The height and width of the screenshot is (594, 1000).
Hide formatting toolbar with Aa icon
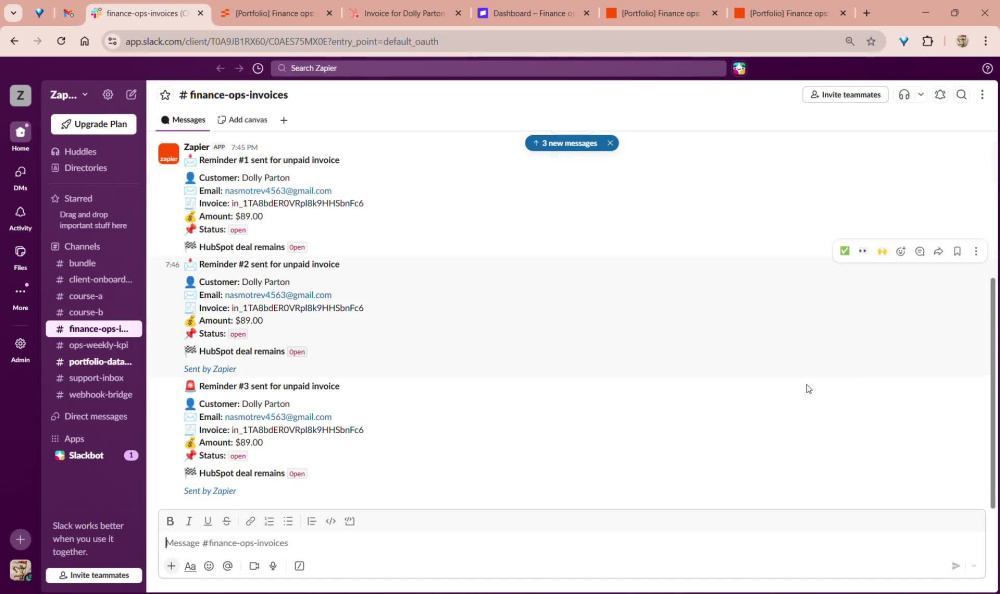click(190, 566)
